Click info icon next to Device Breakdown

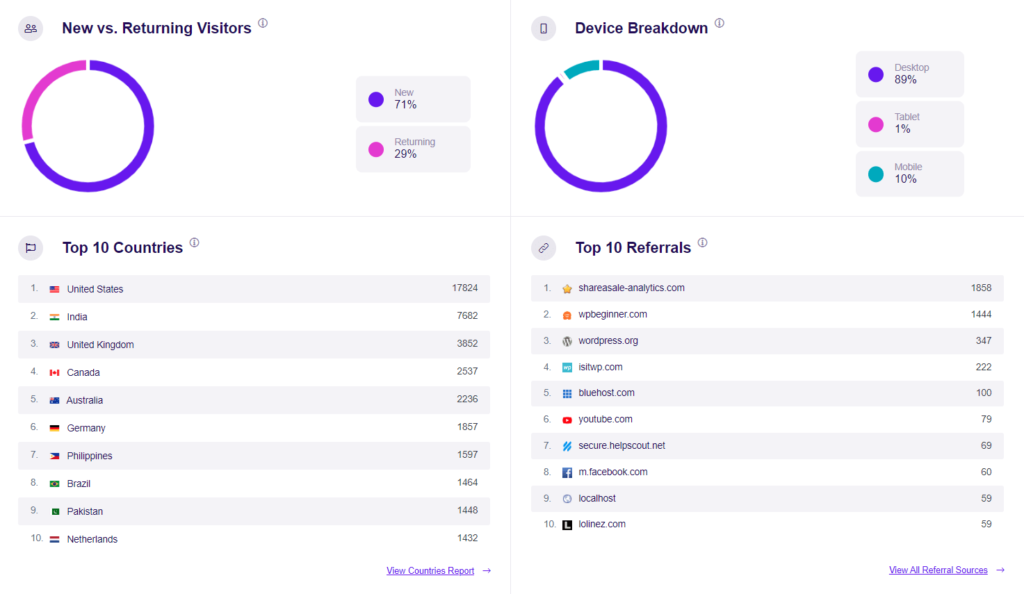pos(719,23)
